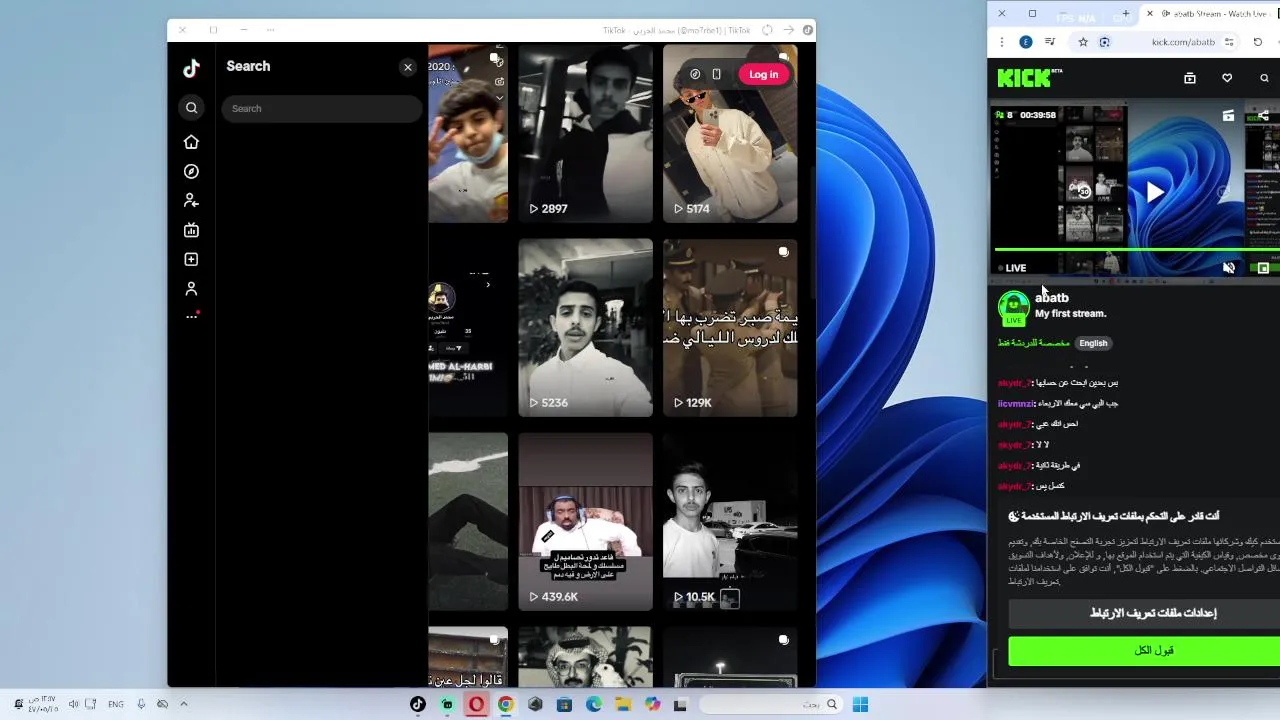Open the video with 10.5K views
Screen dimensions: 1280x720
[x=730, y=521]
